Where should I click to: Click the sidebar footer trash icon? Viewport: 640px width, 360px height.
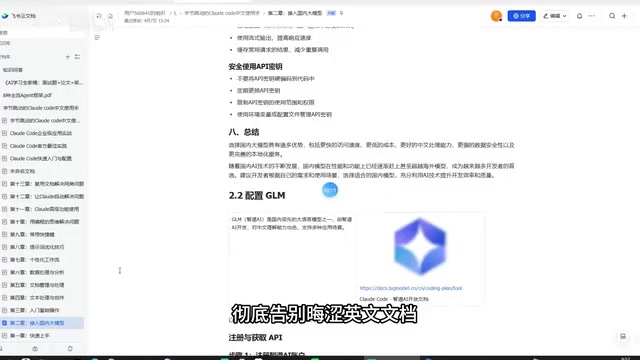(70, 349)
